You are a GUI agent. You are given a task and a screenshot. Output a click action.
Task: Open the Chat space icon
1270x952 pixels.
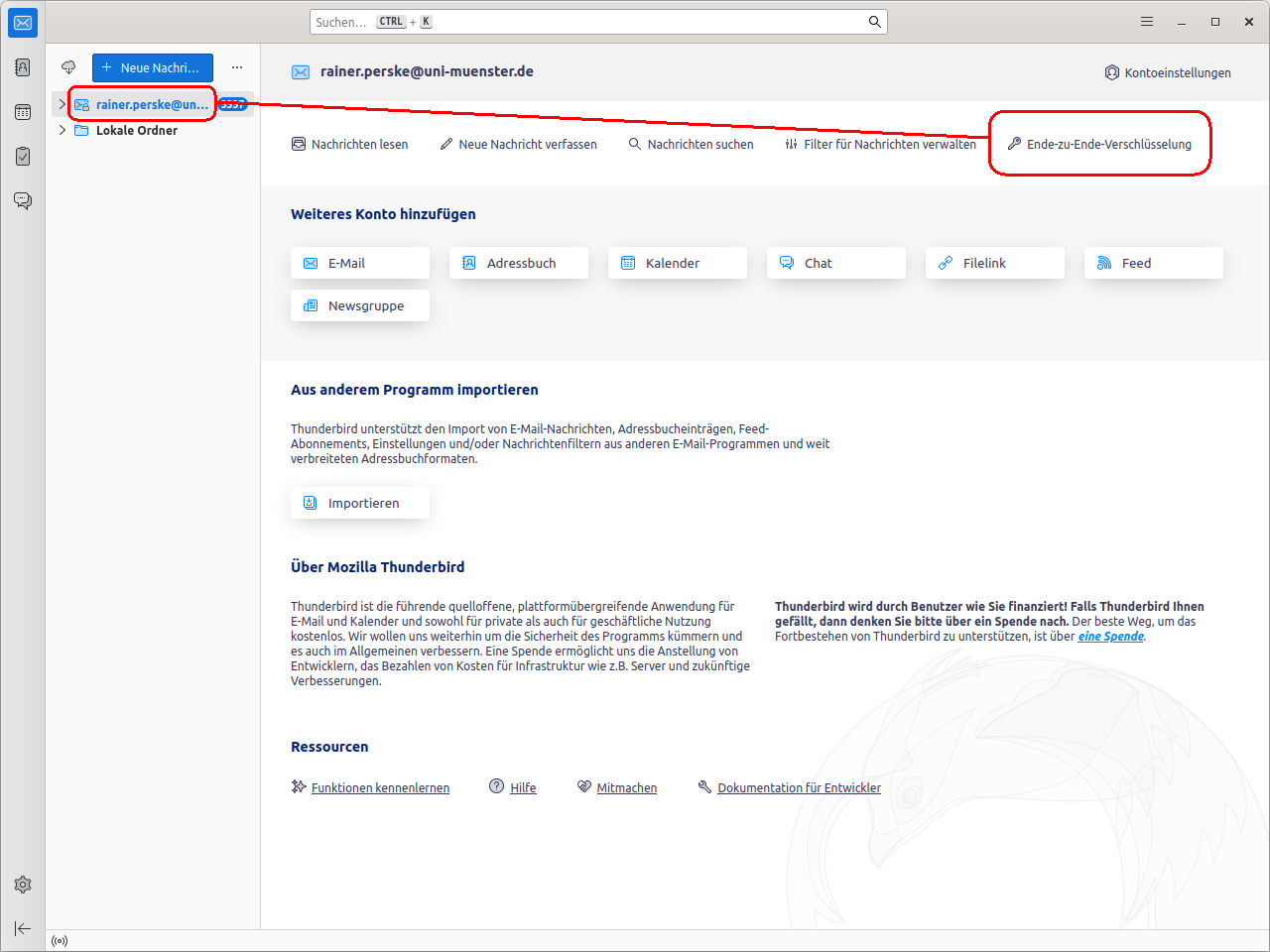click(x=23, y=200)
